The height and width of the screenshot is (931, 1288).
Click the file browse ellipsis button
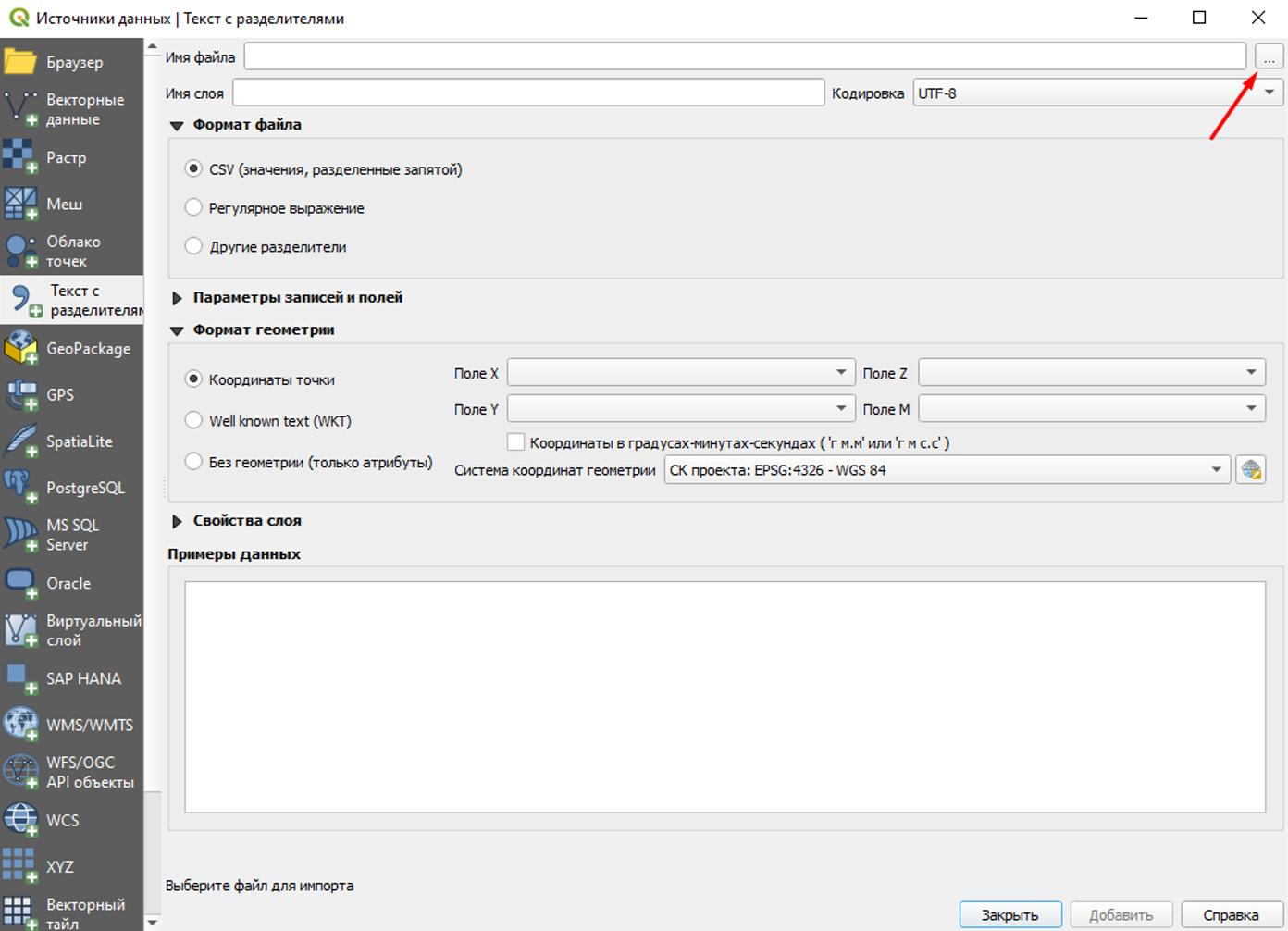pos(1269,57)
